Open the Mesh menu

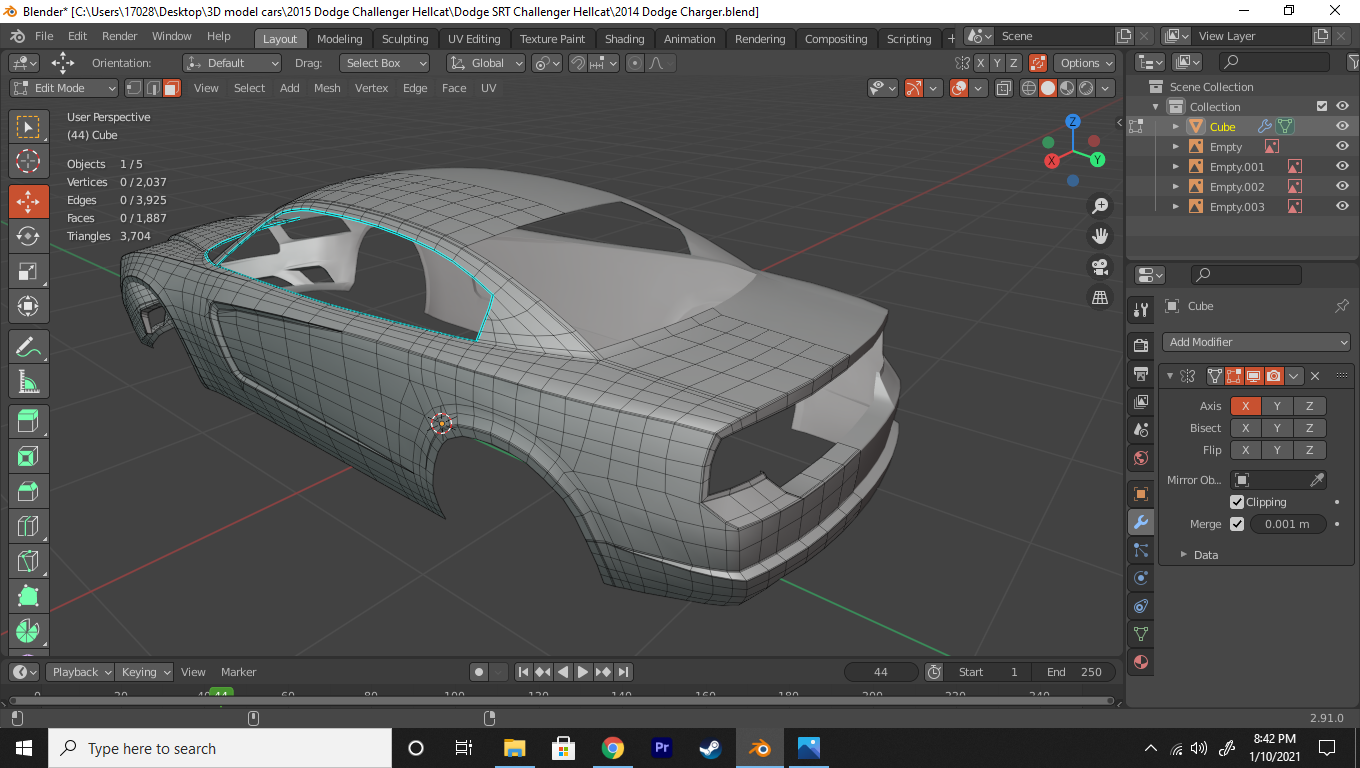coord(327,88)
